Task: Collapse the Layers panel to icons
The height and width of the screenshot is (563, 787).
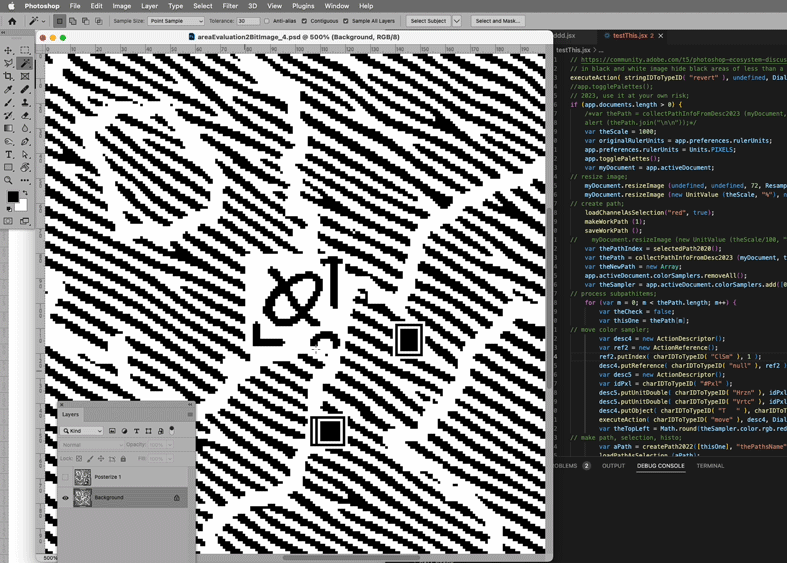Action: point(190,404)
